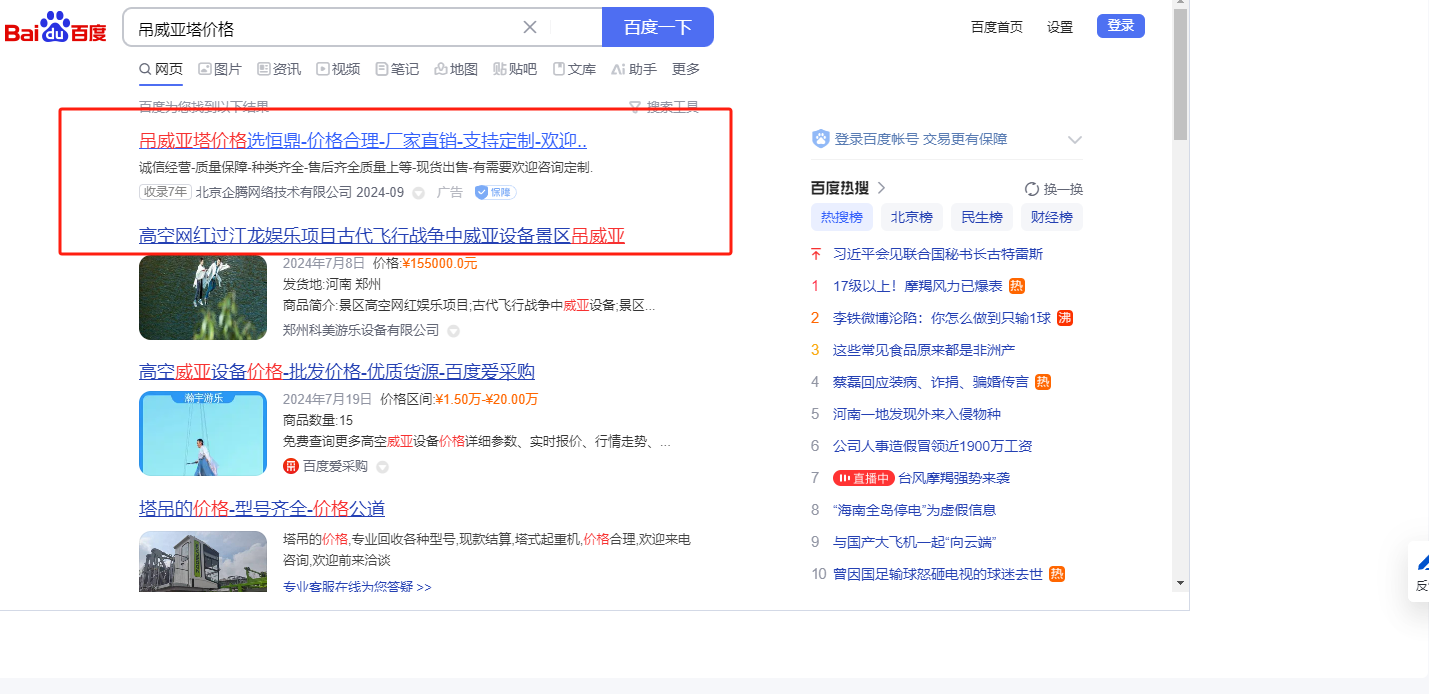
Task: Click the 保障 shield badge icon
Action: [481, 192]
